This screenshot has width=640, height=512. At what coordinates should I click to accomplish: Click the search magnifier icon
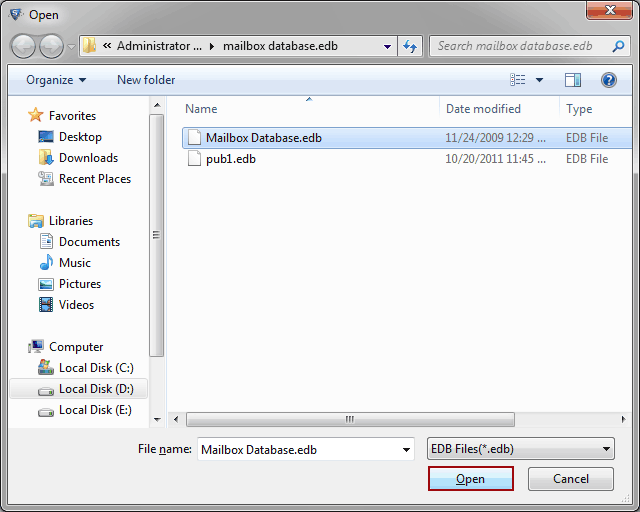[x=618, y=46]
